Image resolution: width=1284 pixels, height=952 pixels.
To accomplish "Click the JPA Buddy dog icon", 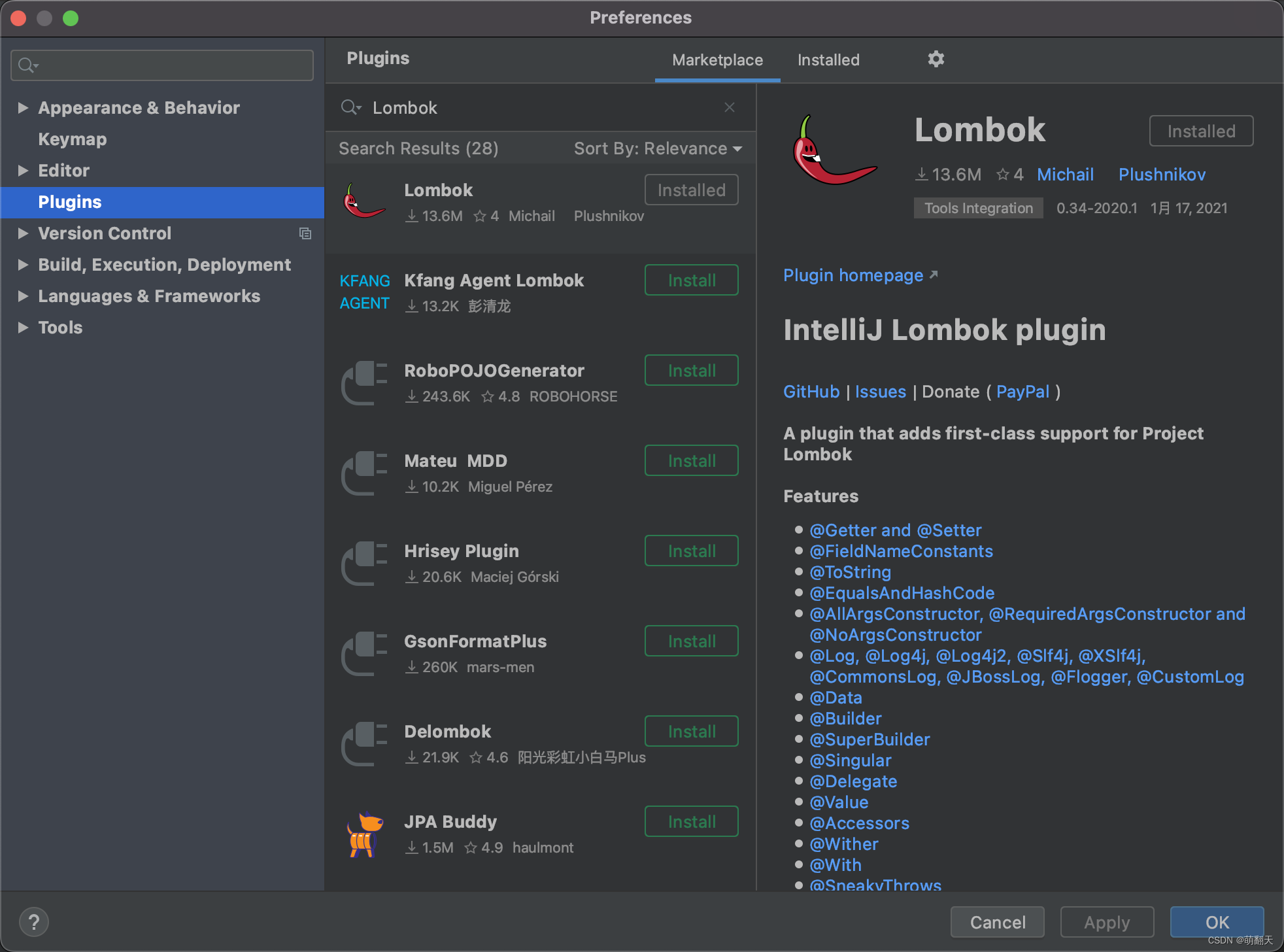I will (x=363, y=834).
